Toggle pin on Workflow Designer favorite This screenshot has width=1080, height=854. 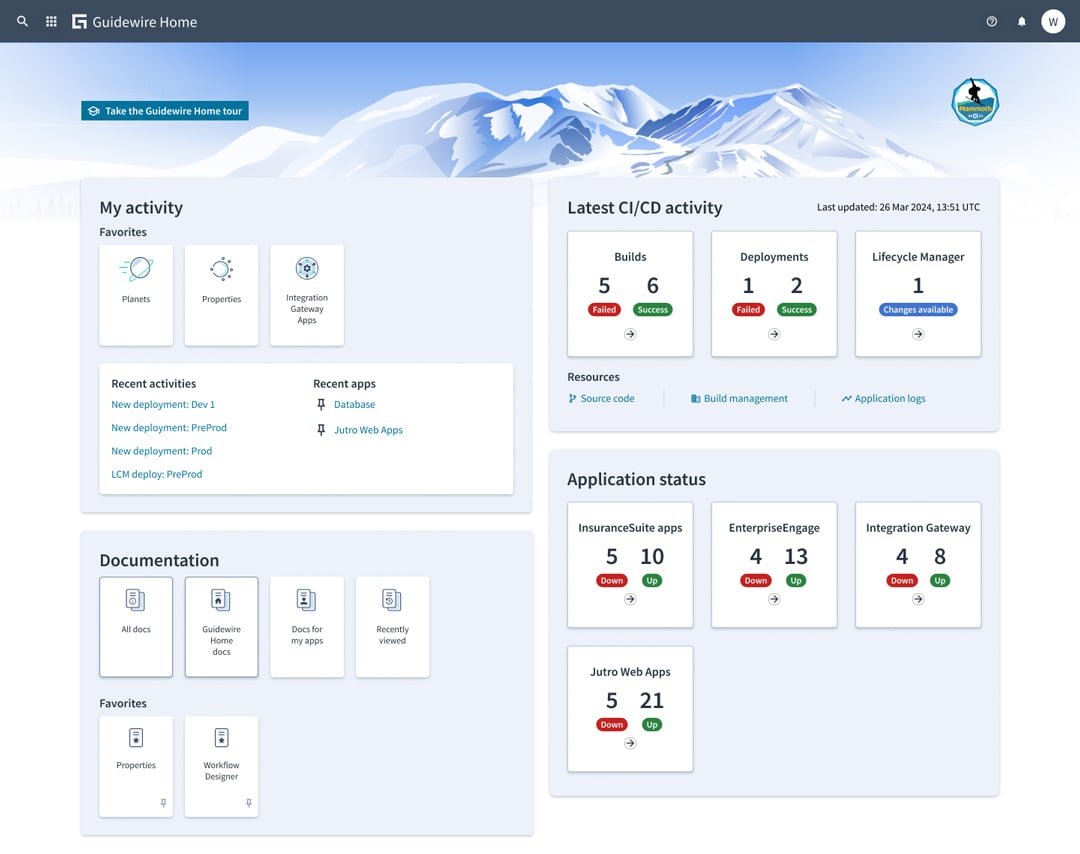click(249, 803)
